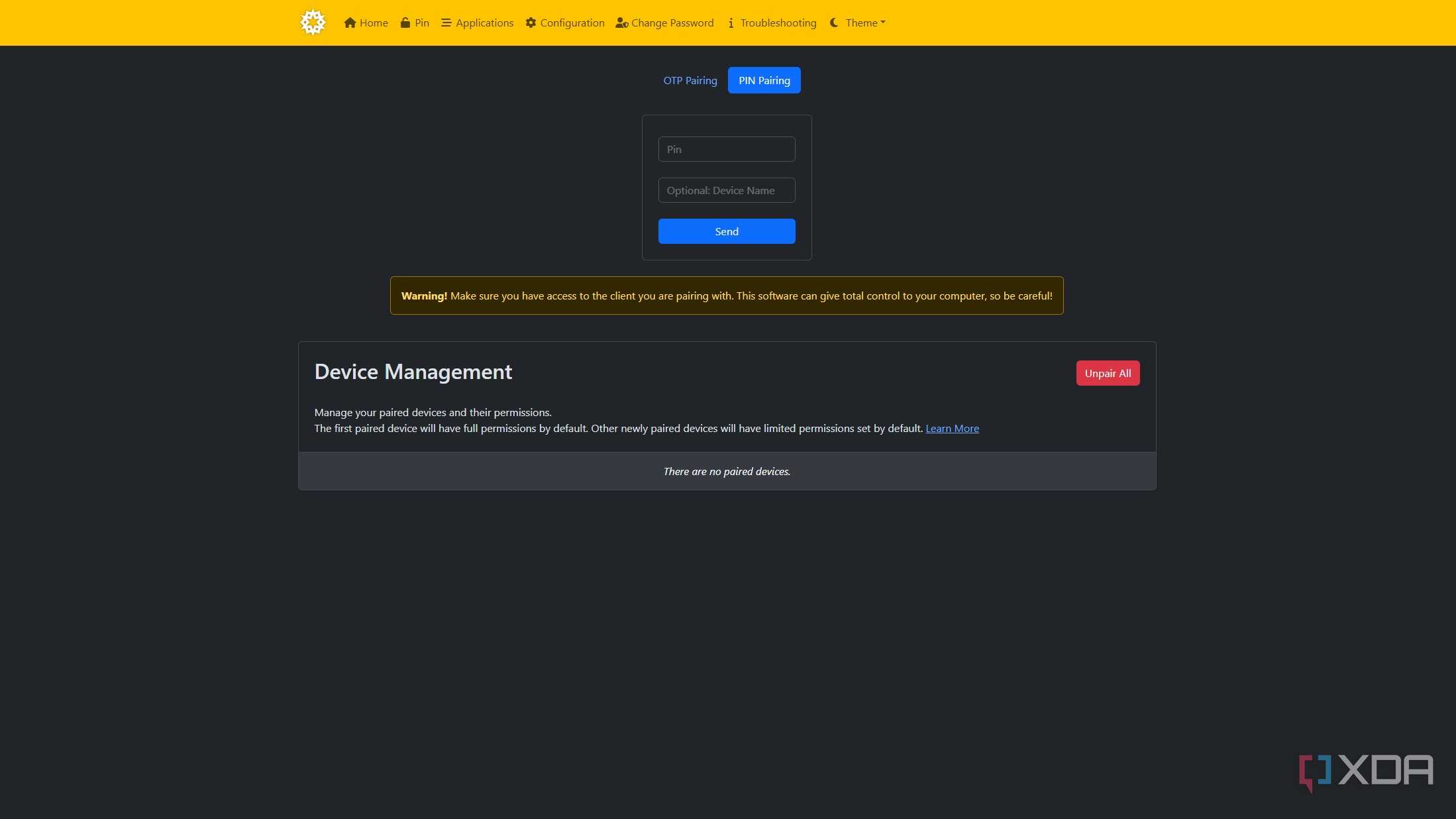Follow the Learn More link
This screenshot has height=819, width=1456.
(952, 428)
